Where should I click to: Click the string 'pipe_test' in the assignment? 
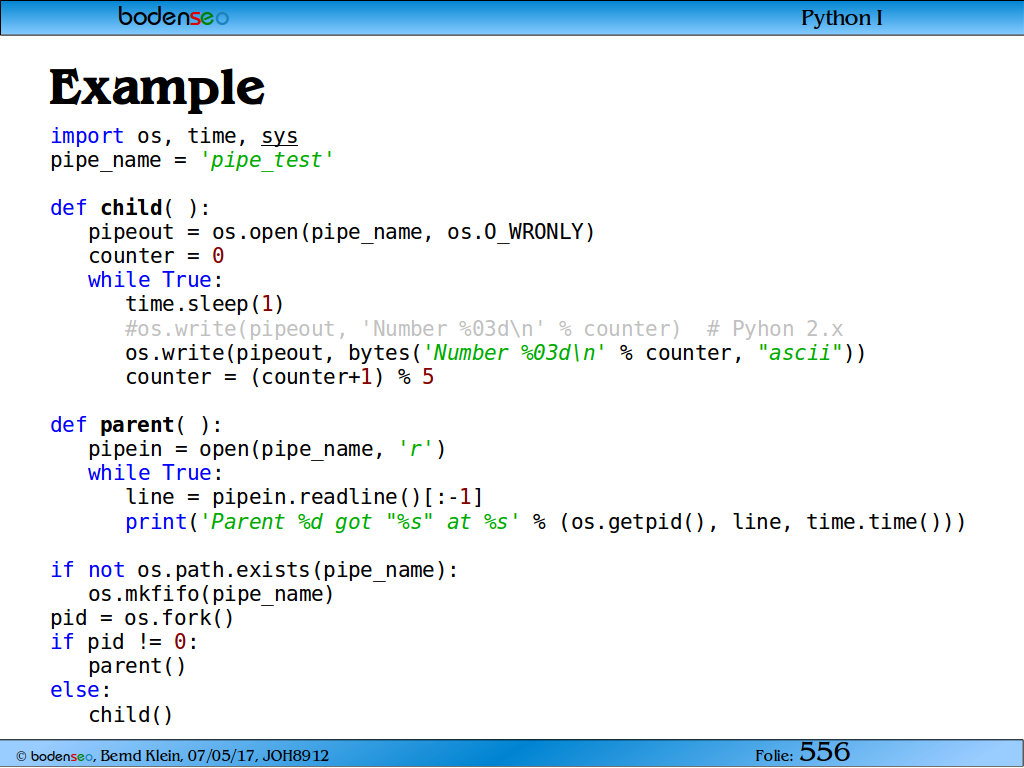(x=266, y=160)
